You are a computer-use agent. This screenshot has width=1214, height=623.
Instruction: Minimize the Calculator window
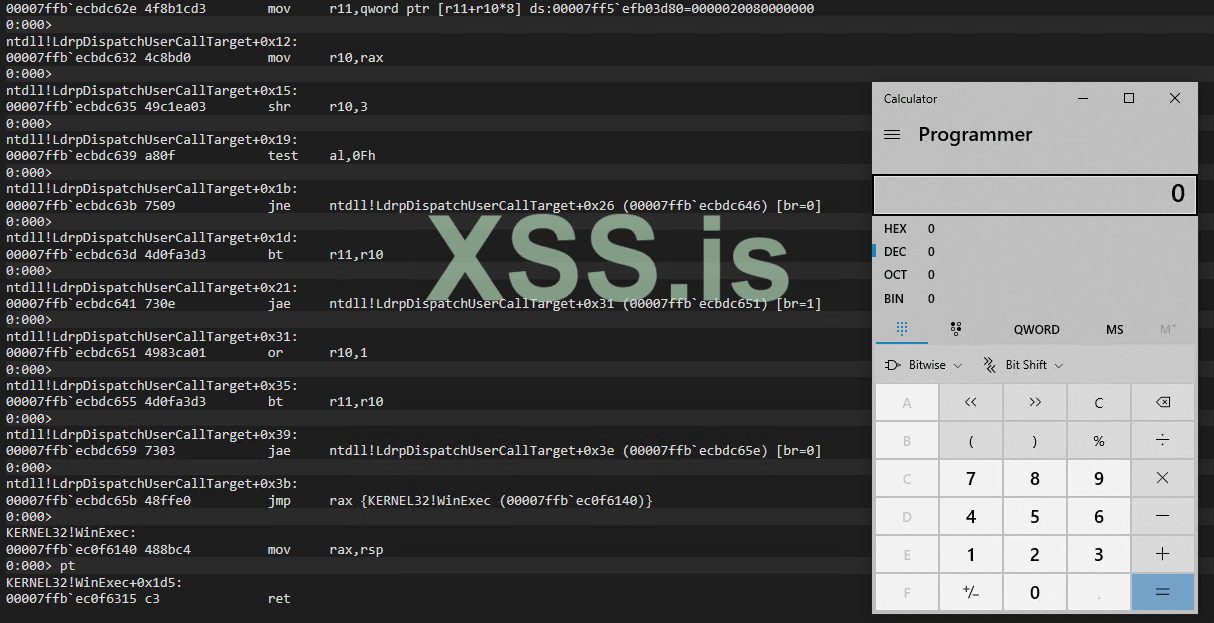[1083, 98]
